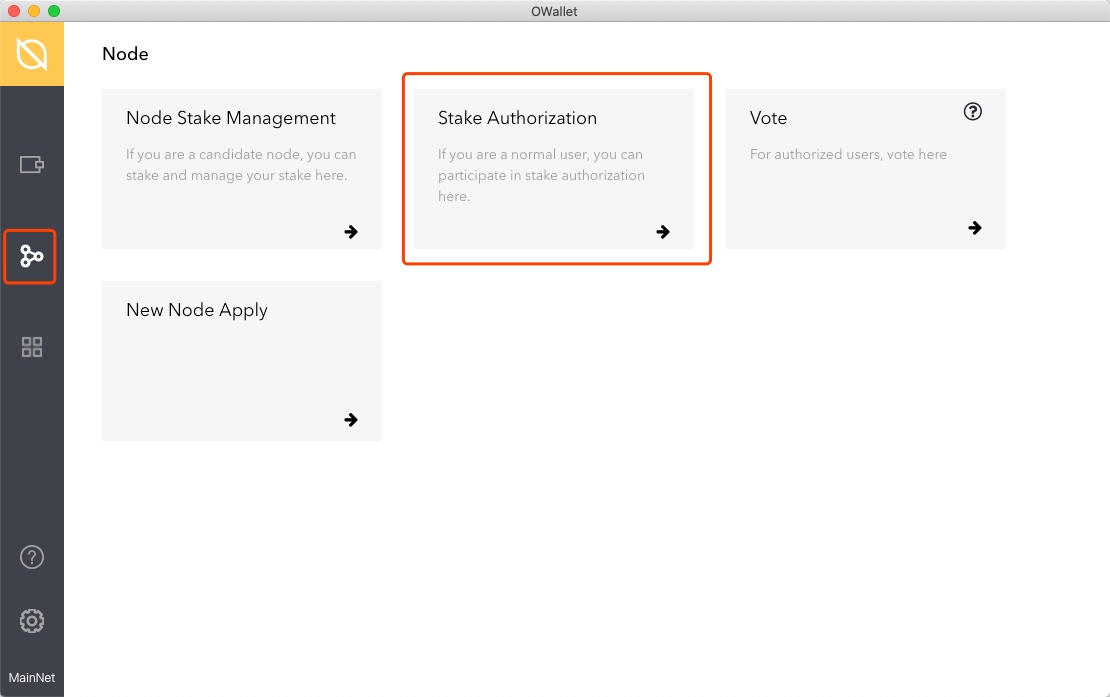Screen dimensions: 1110x697
Task: Click the normal user stake authorization description
Action: (x=541, y=175)
